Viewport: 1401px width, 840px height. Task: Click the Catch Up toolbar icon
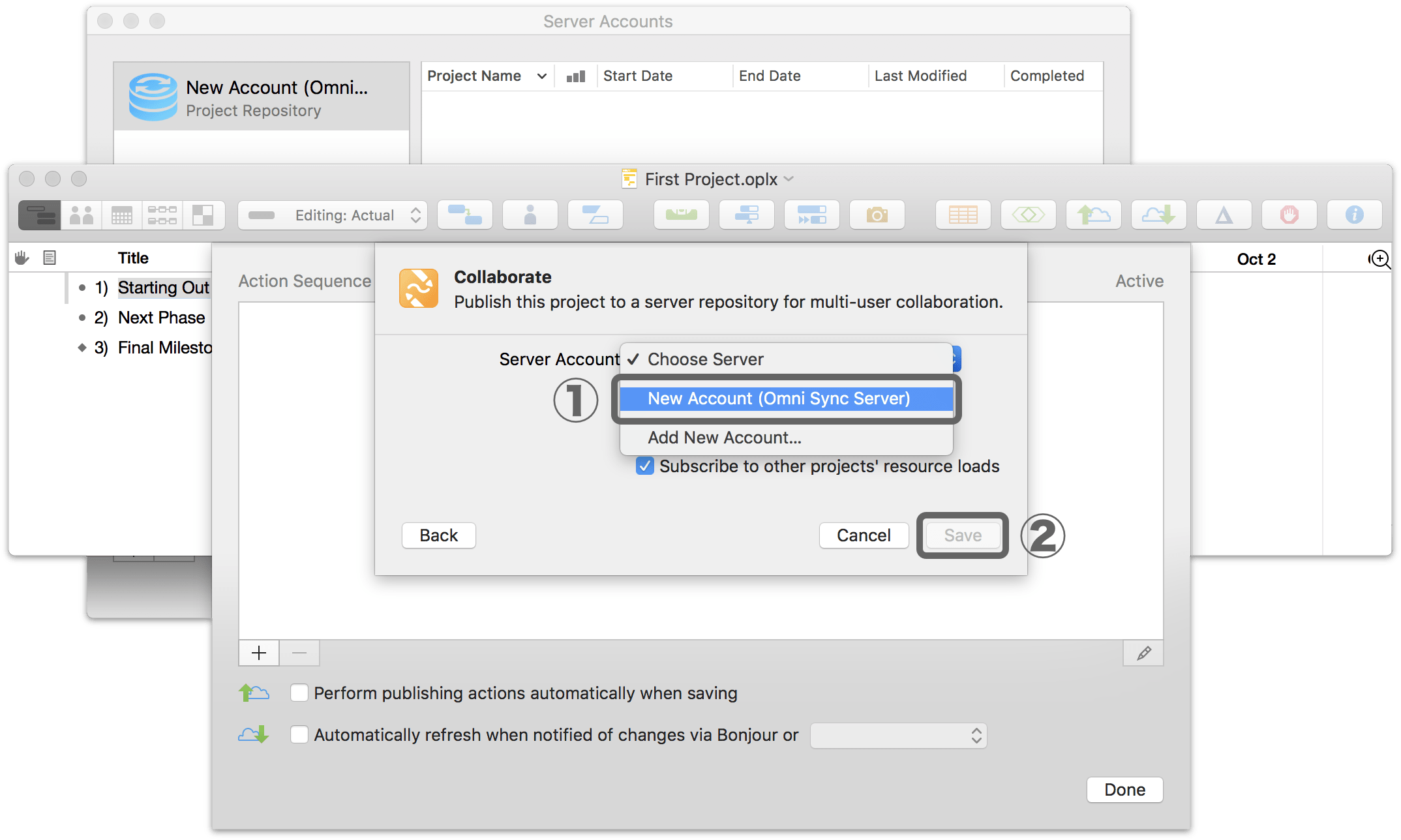[x=747, y=215]
